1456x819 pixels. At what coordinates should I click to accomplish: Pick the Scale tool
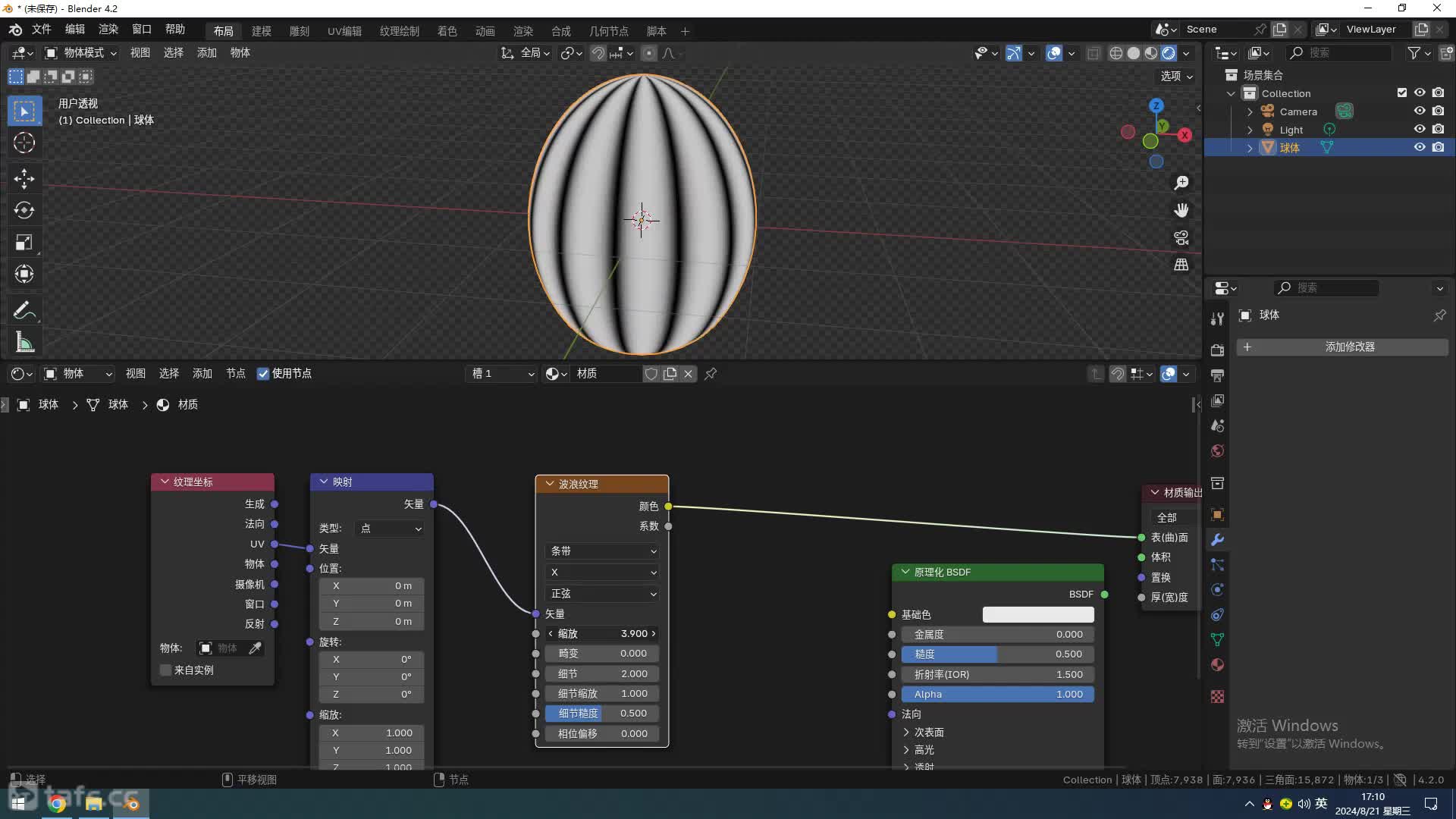(x=24, y=242)
